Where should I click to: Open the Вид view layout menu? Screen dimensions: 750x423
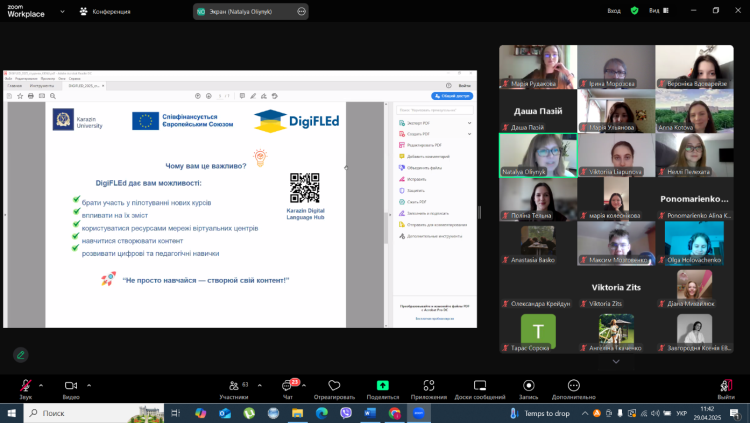click(x=659, y=11)
